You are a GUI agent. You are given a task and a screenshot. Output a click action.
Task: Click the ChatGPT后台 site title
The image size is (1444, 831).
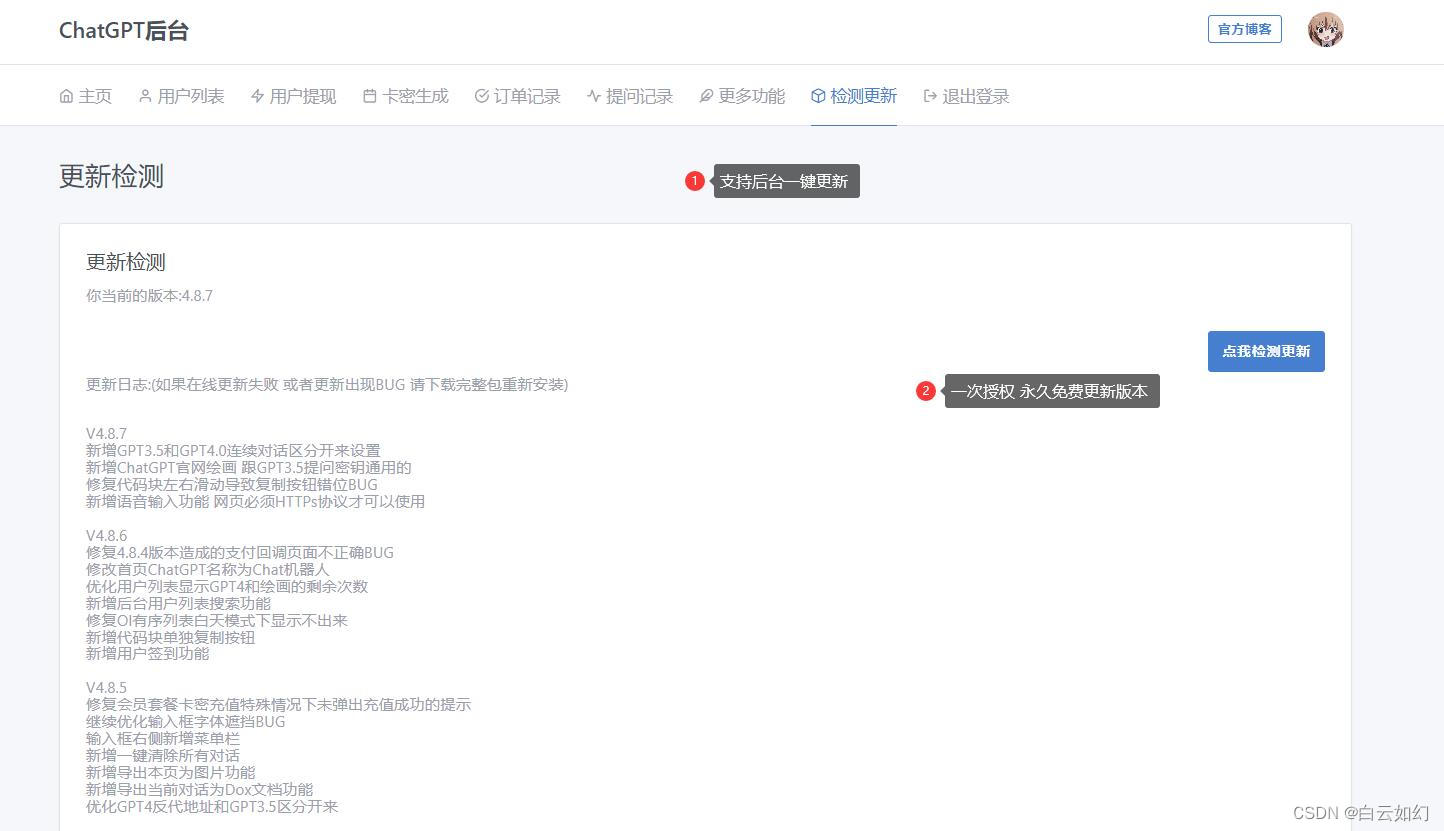(124, 30)
